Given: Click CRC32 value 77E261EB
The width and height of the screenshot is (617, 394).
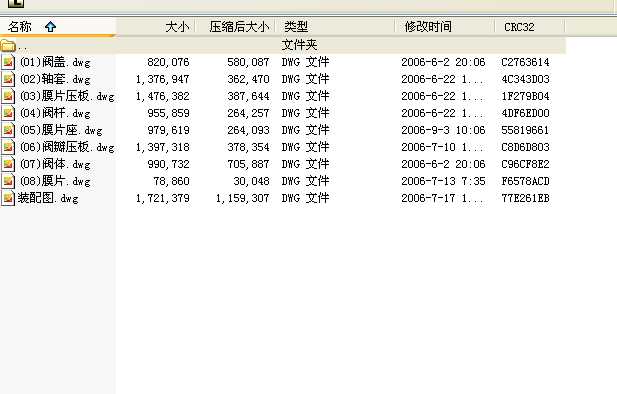Looking at the screenshot, I should tap(525, 198).
